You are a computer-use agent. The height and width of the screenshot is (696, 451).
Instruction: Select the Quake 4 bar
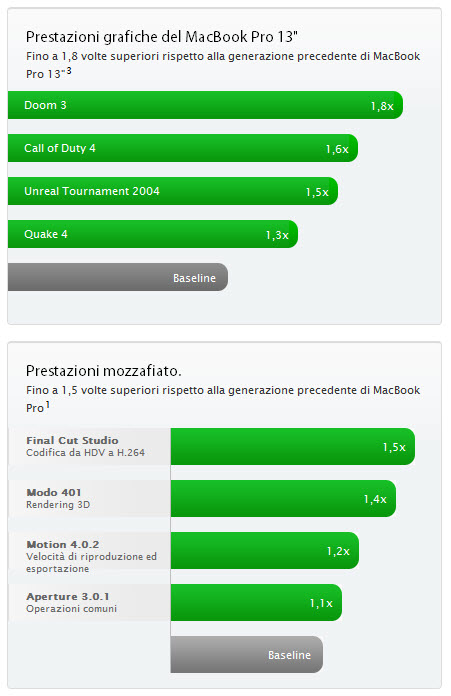pyautogui.click(x=153, y=234)
